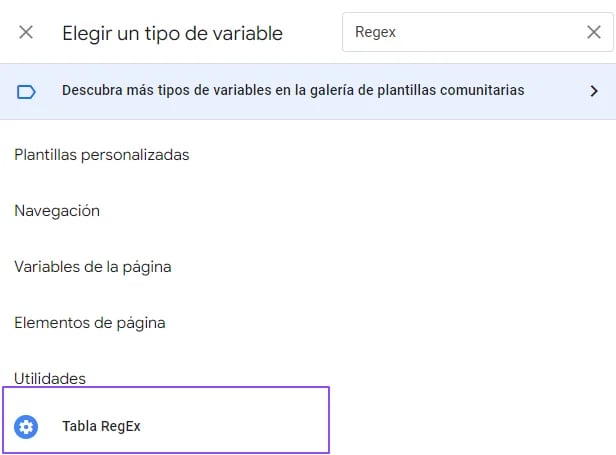Screen dimensions: 616x455
Task: Select the Navegación section heading
Action: tap(57, 211)
